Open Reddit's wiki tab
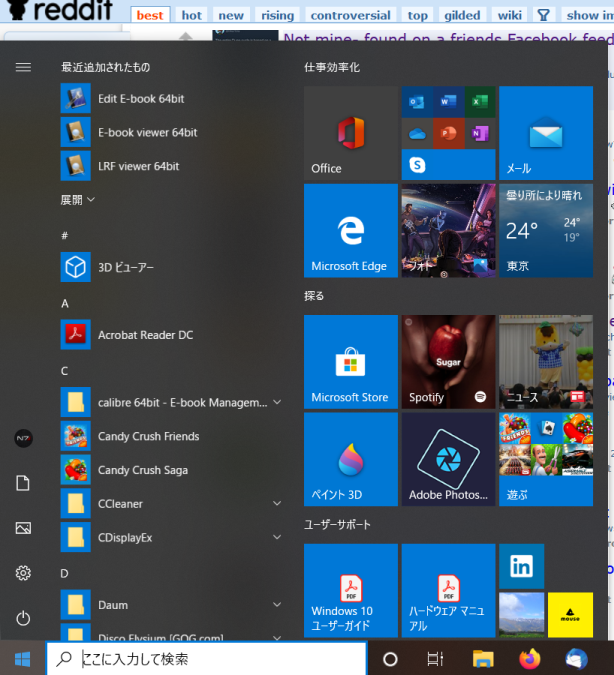Image resolution: width=614 pixels, height=675 pixels. click(509, 15)
